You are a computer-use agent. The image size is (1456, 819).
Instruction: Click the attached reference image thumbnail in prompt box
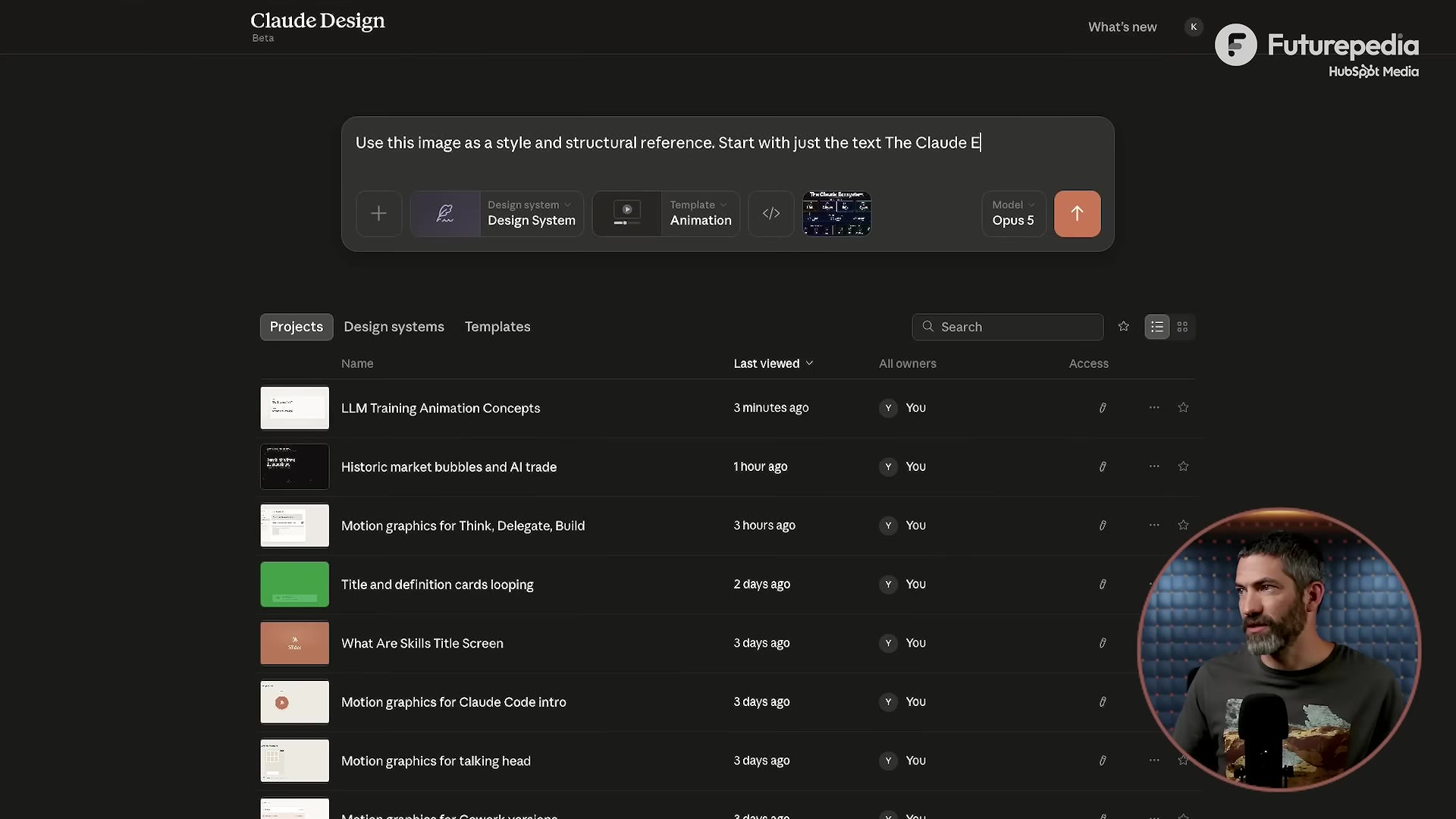[x=836, y=214]
